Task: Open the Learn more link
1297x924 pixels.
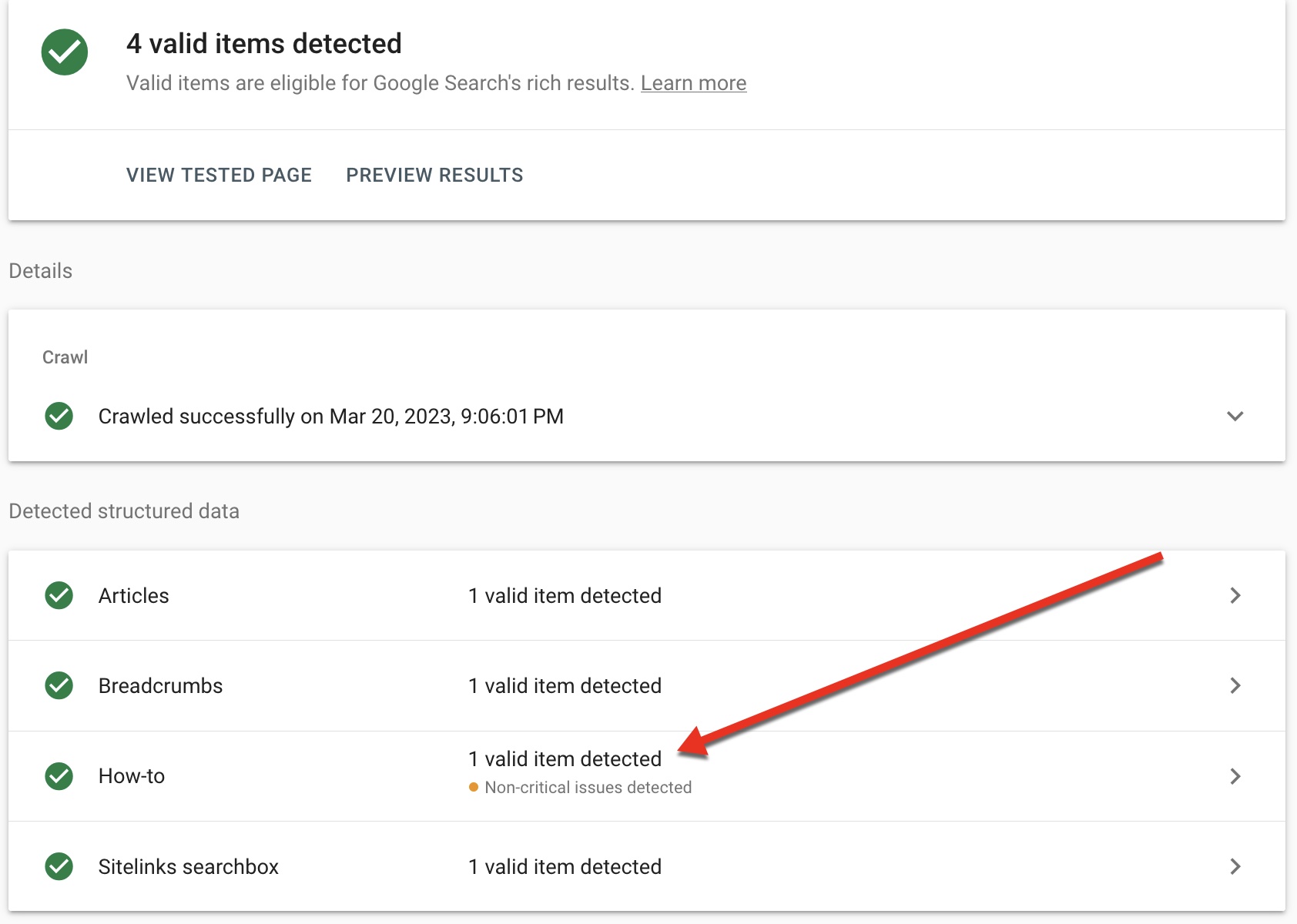Action: pyautogui.click(x=693, y=83)
